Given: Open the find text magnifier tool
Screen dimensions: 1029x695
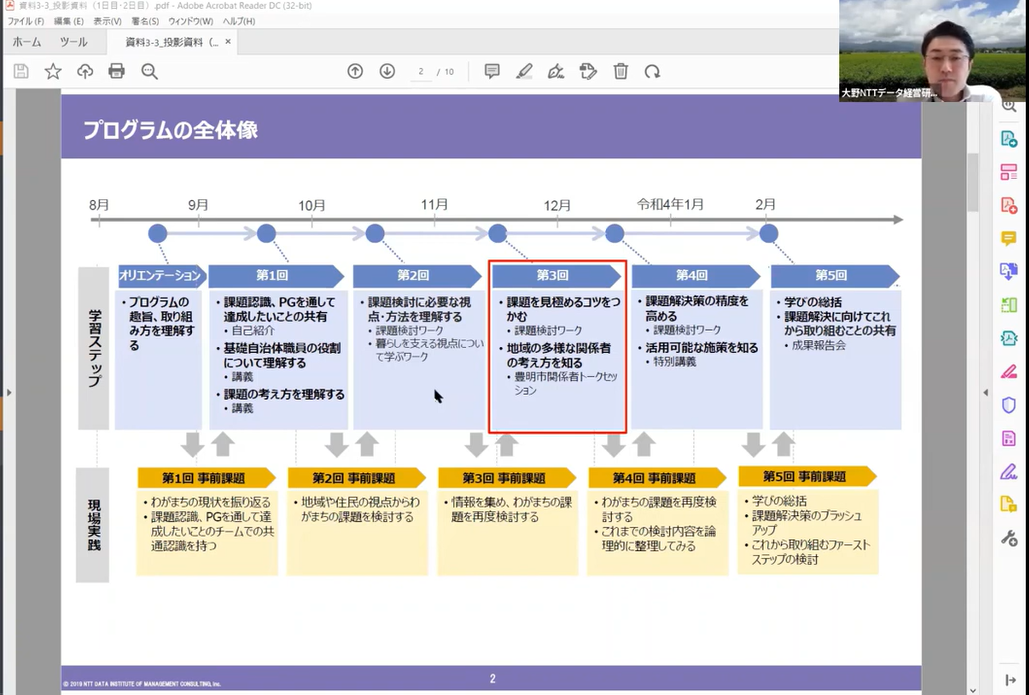Looking at the screenshot, I should tap(149, 71).
